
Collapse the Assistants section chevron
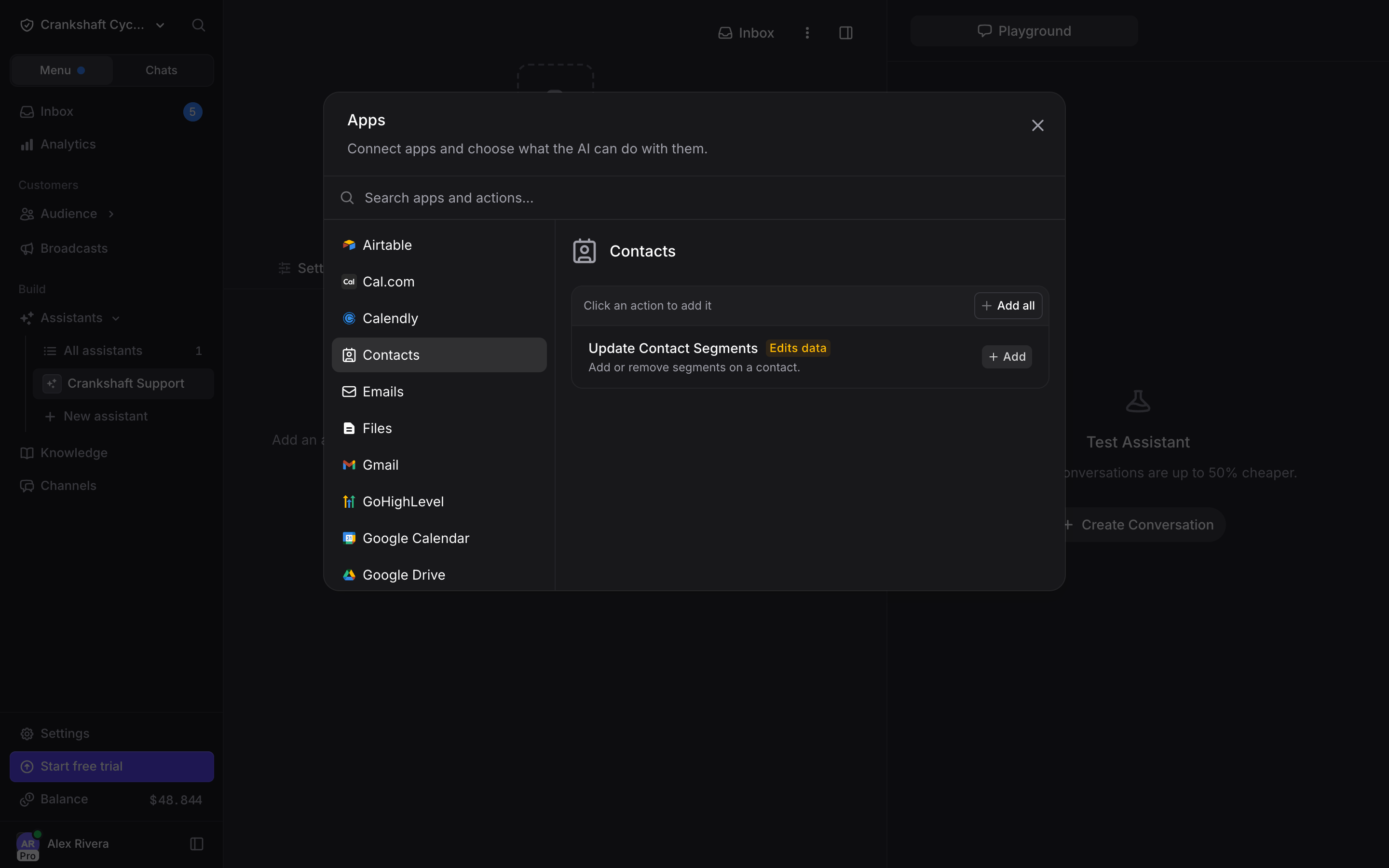tap(116, 319)
